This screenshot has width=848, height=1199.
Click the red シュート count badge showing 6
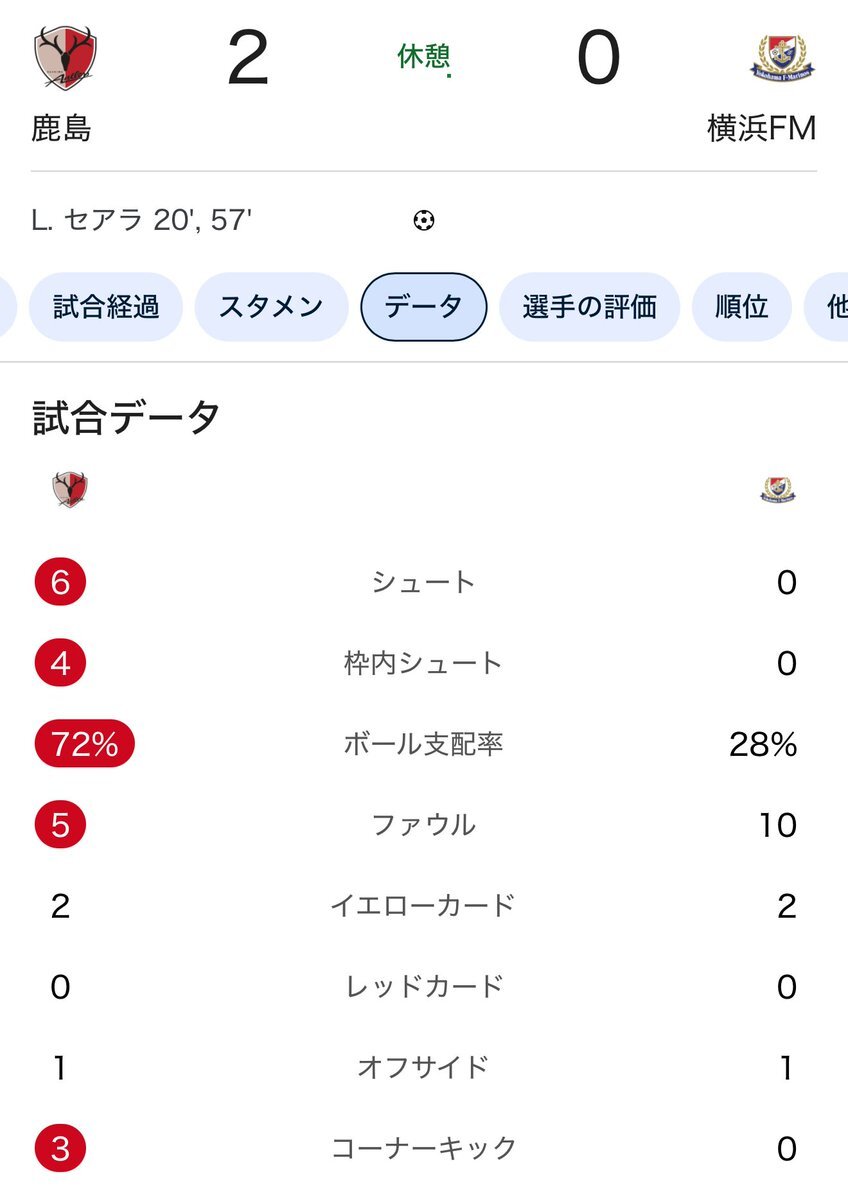(60, 581)
